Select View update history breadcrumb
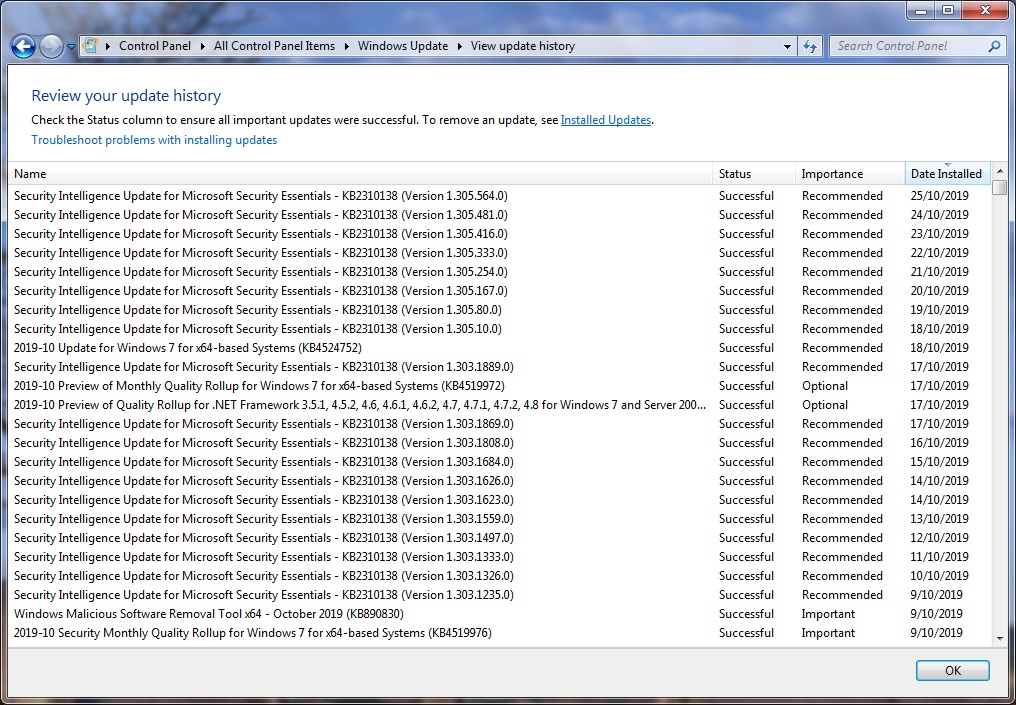 click(x=522, y=46)
